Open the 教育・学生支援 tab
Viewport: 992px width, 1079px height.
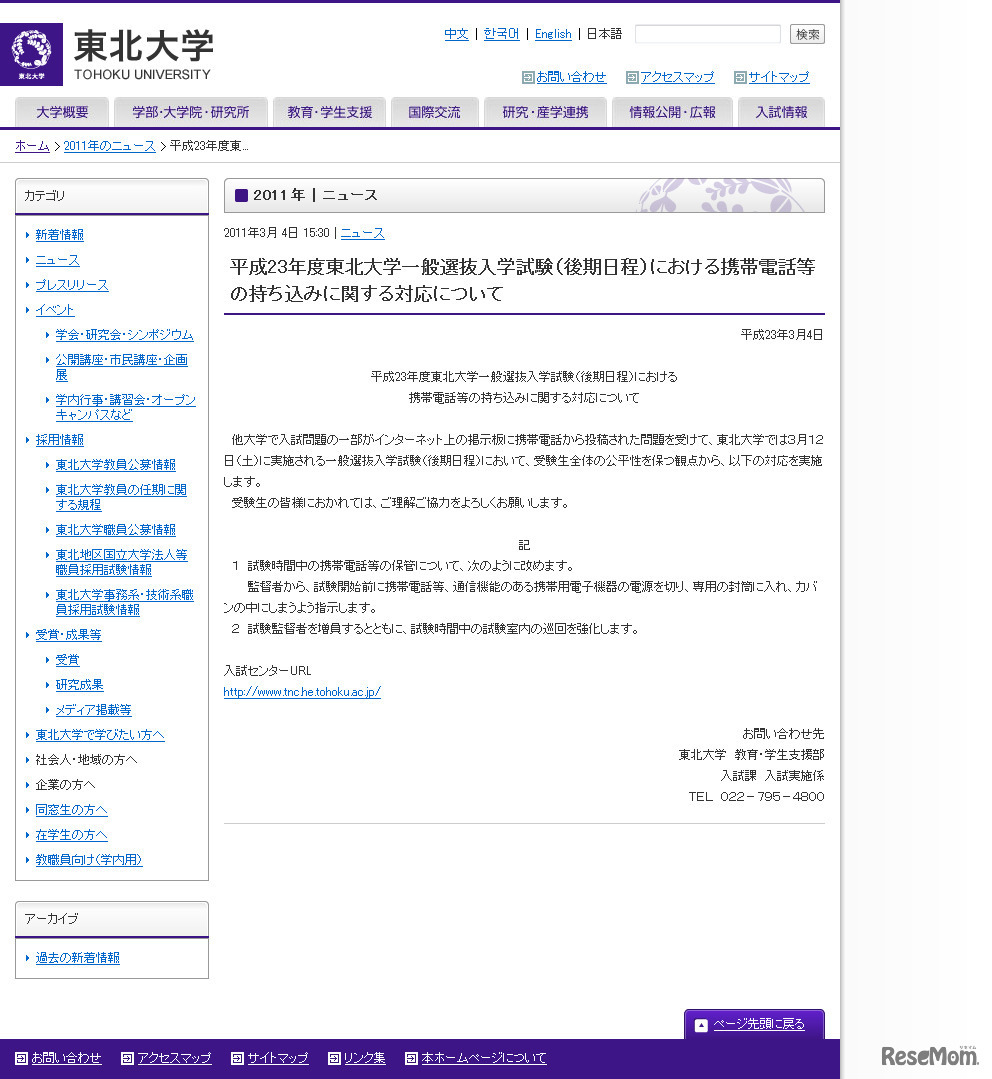tap(330, 112)
